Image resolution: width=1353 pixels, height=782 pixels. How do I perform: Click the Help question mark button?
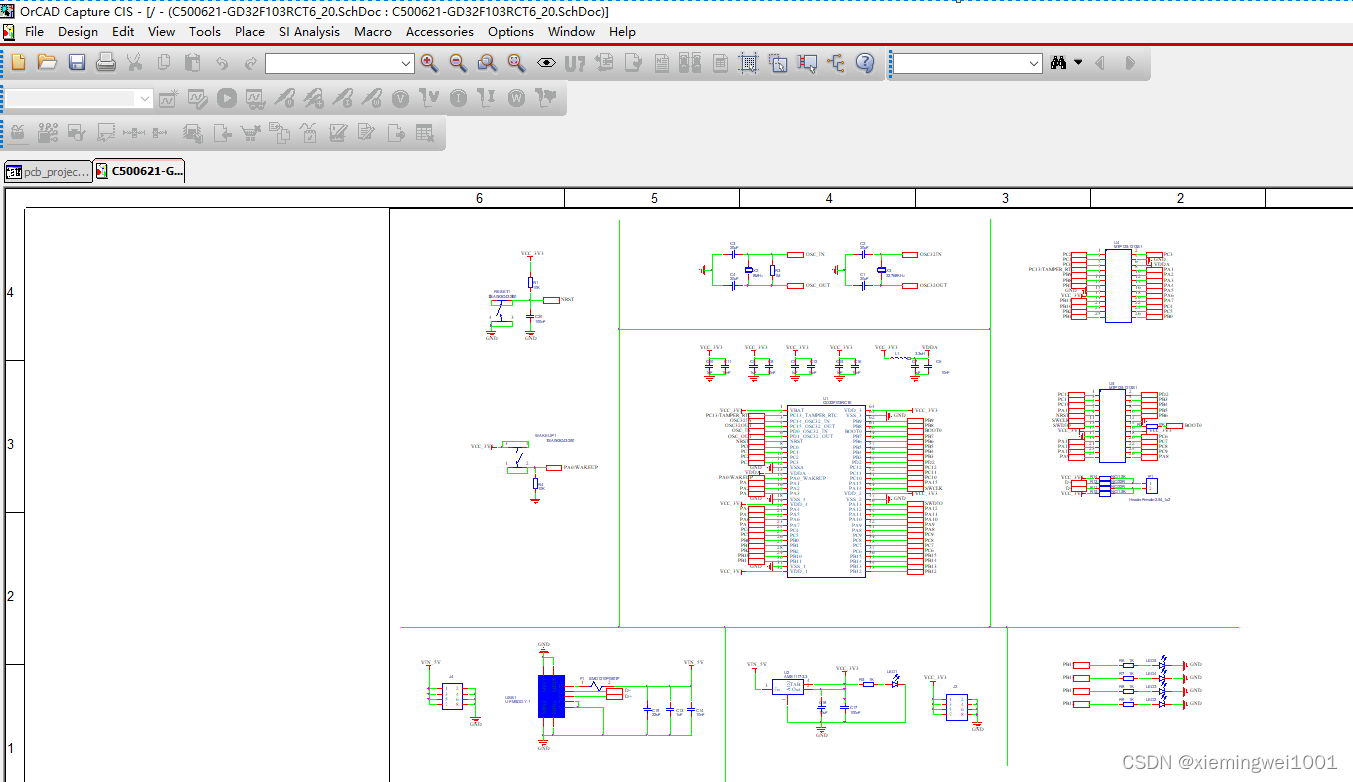coord(864,62)
